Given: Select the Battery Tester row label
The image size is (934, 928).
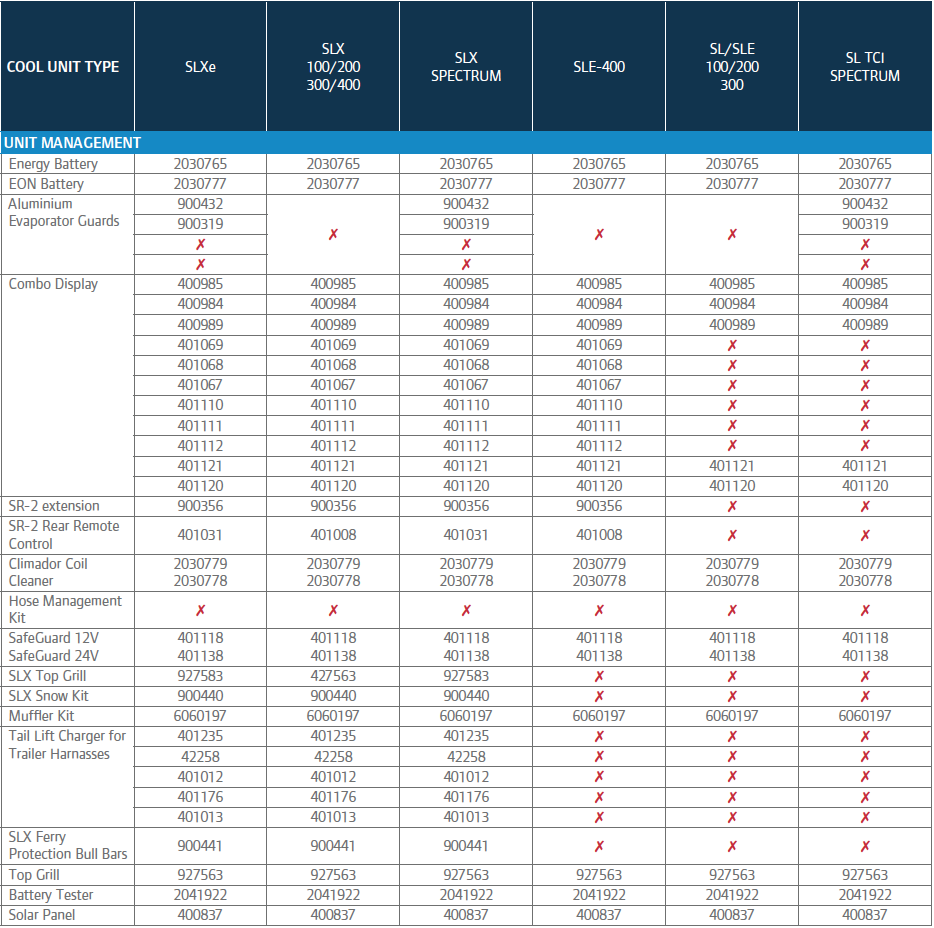Looking at the screenshot, I should [x=44, y=894].
